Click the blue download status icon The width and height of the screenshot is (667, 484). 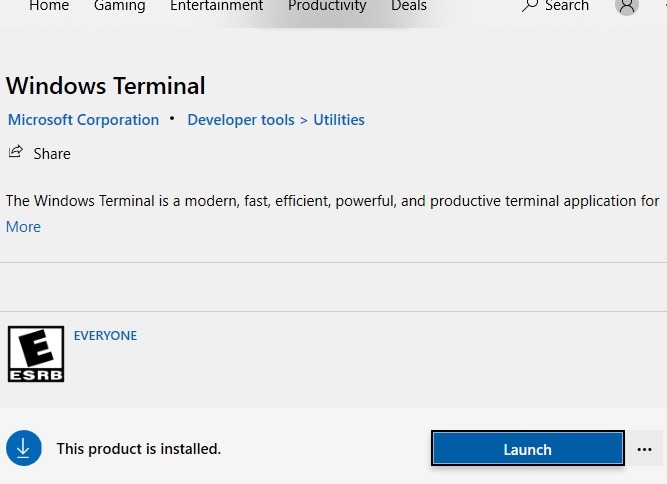pyautogui.click(x=24, y=448)
